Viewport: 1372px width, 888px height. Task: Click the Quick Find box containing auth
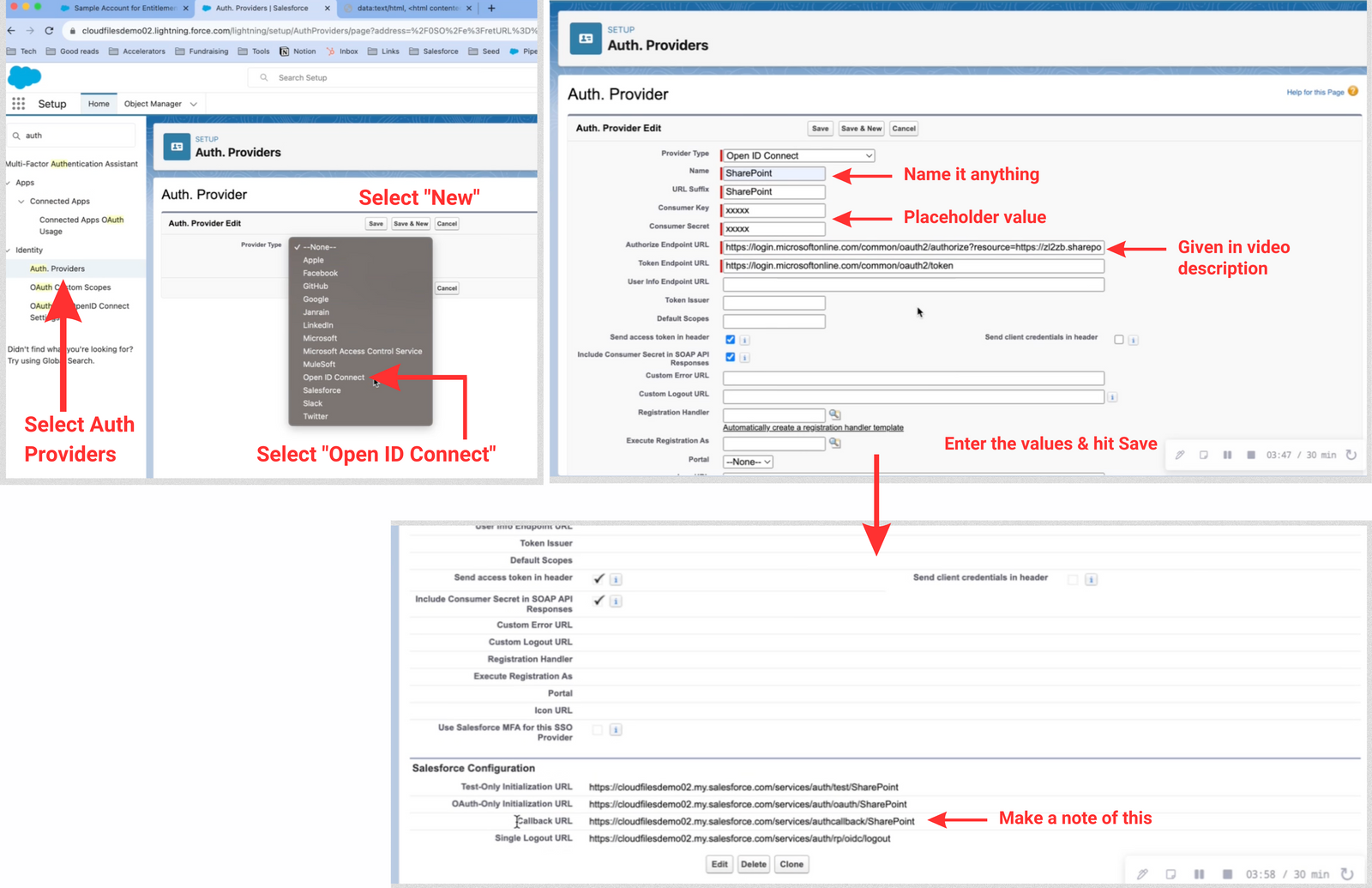71,136
